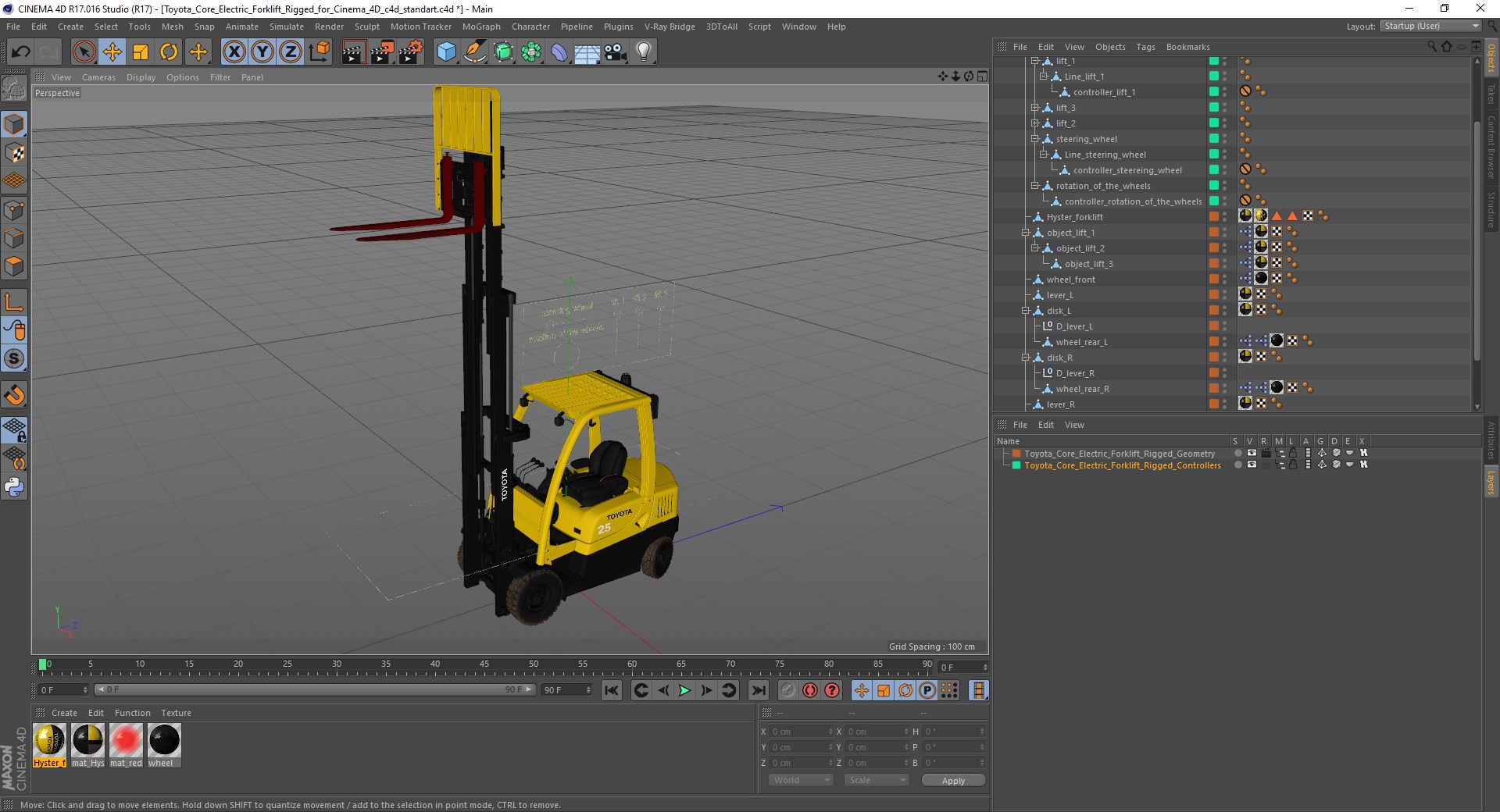Toggle visibility for Controllers layer

1252,465
